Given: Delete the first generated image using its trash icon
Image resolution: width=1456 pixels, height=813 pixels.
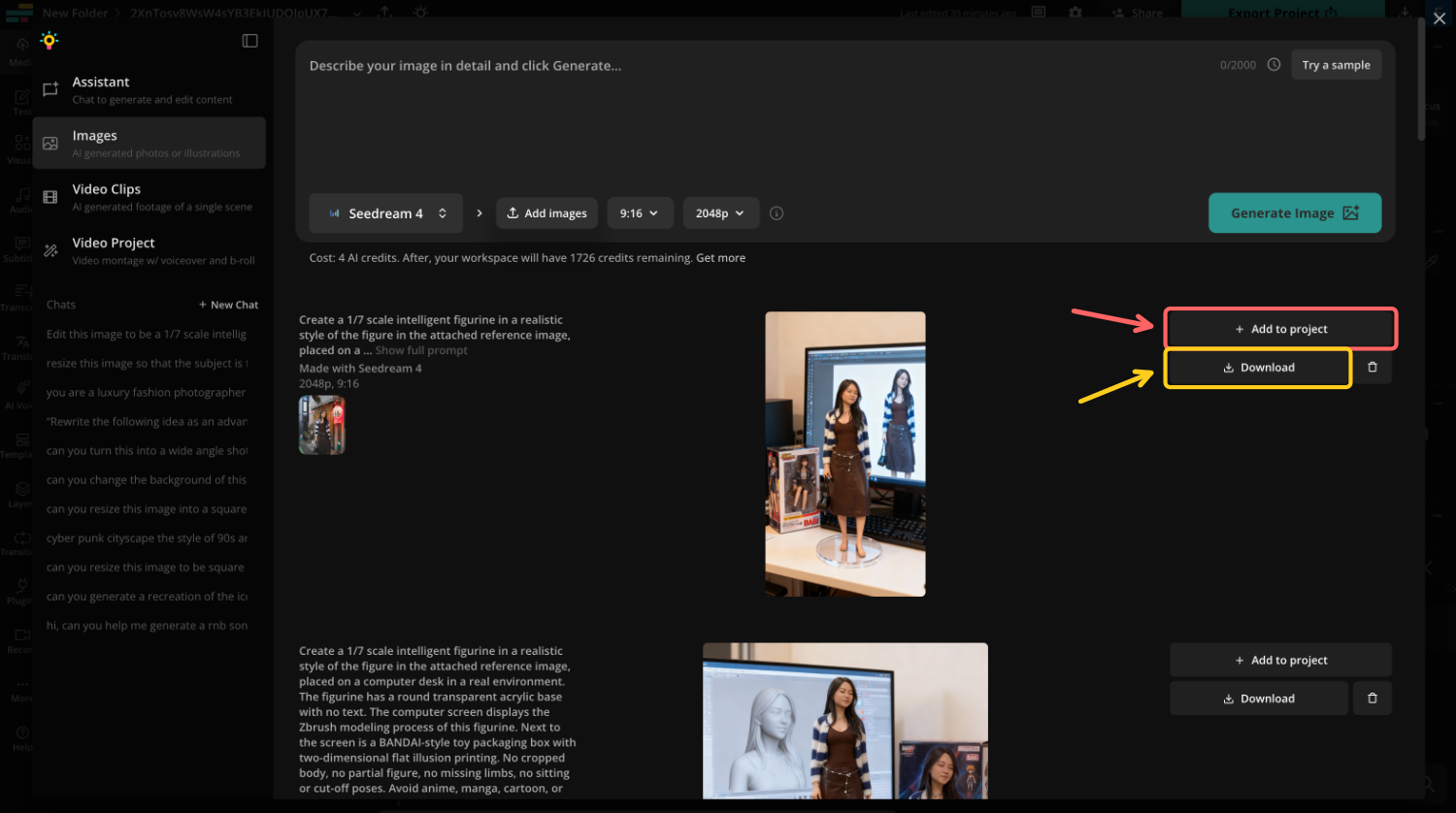Looking at the screenshot, I should coord(1373,367).
